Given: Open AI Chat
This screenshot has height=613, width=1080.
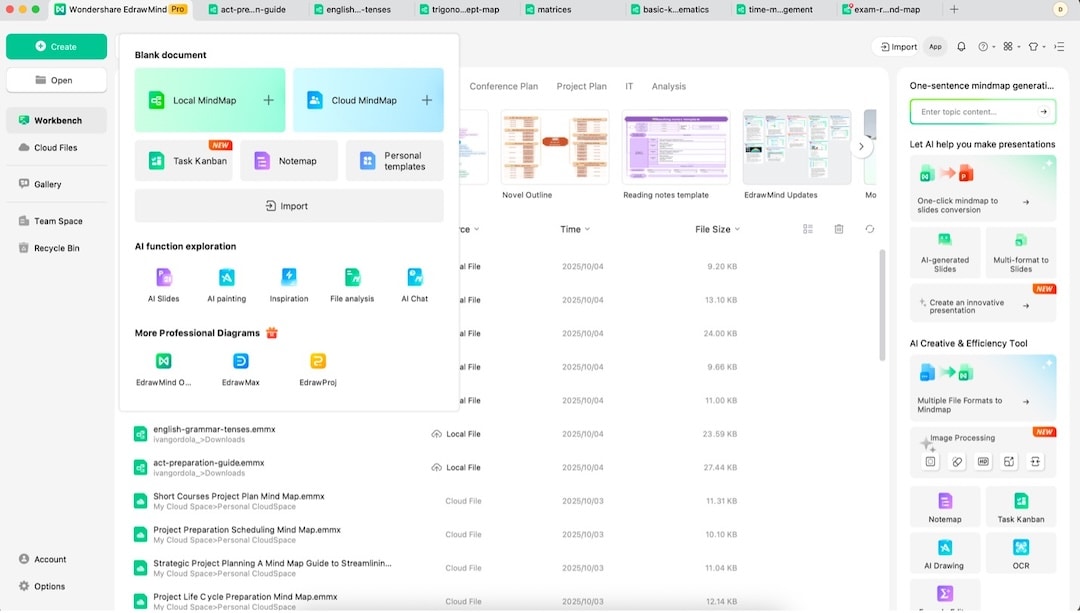Looking at the screenshot, I should [413, 281].
